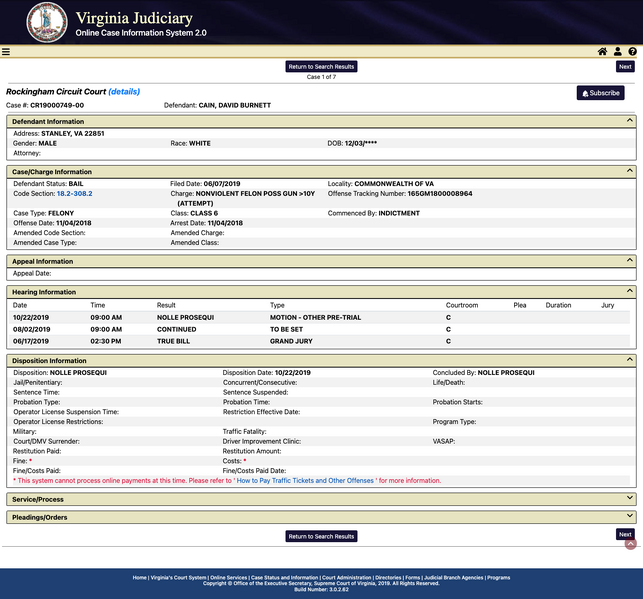Open footer Home link
The image size is (643, 599).
tap(139, 577)
